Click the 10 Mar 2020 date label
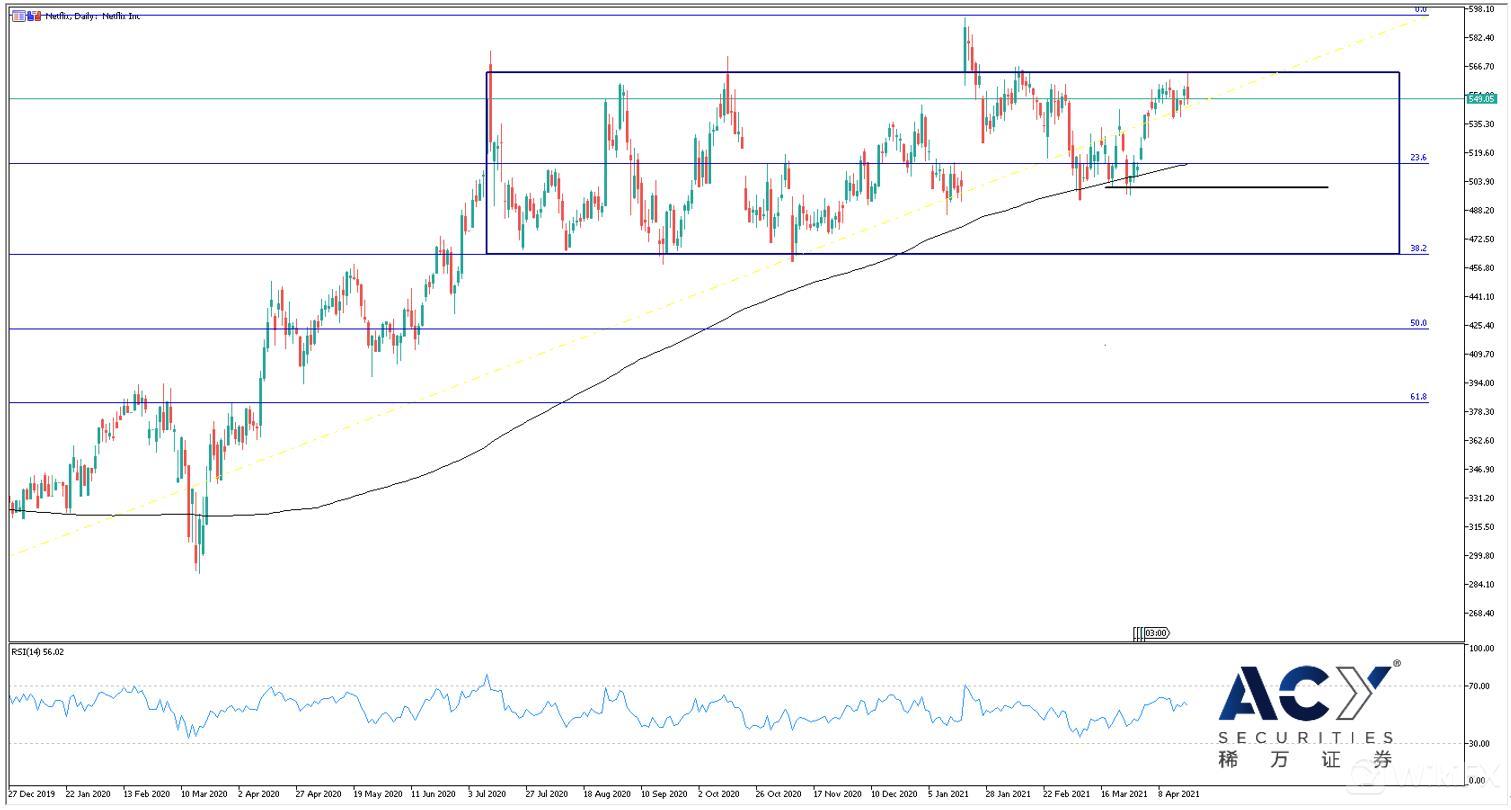Image resolution: width=1511 pixels, height=810 pixels. (x=203, y=794)
